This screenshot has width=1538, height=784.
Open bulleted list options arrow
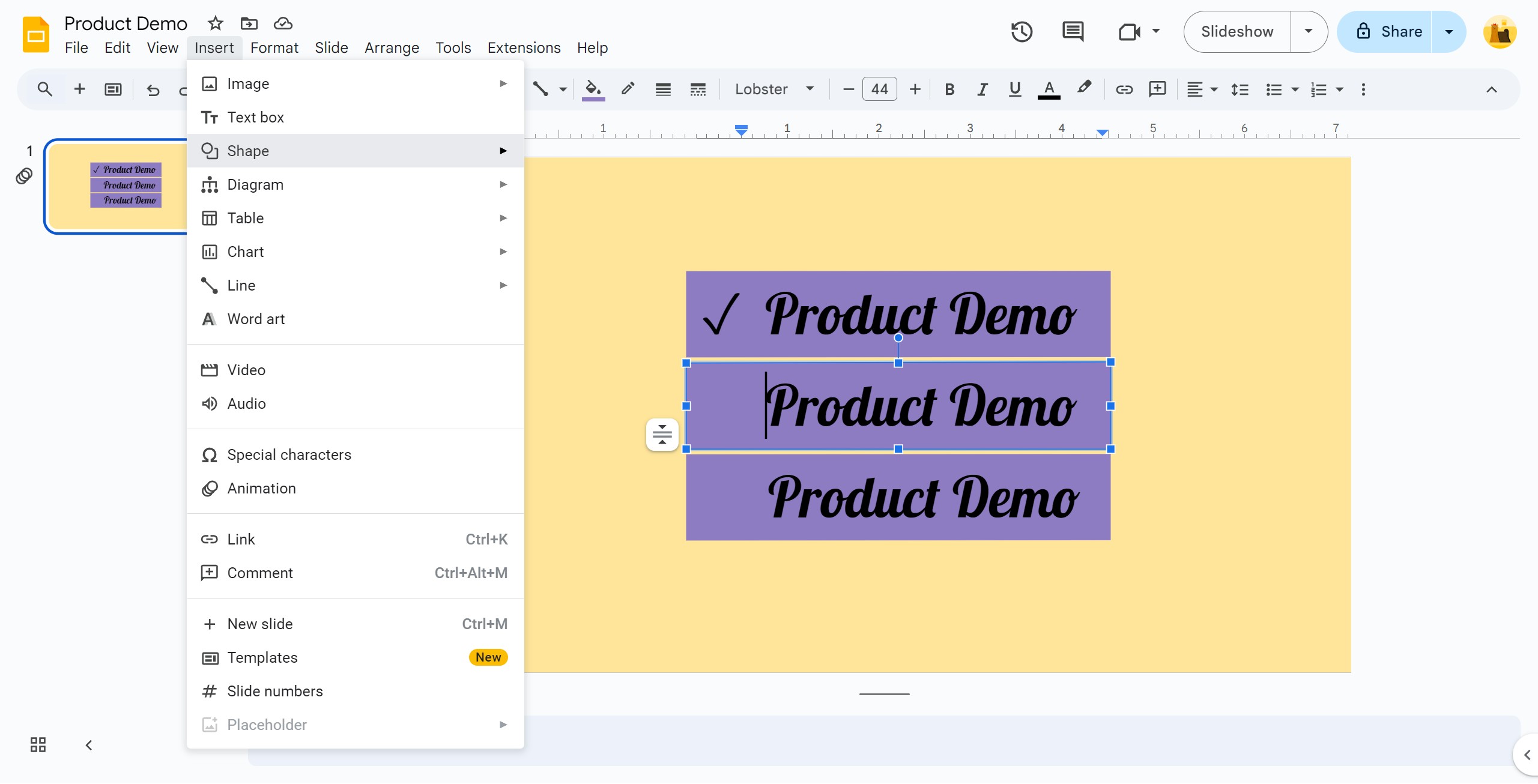point(1295,89)
